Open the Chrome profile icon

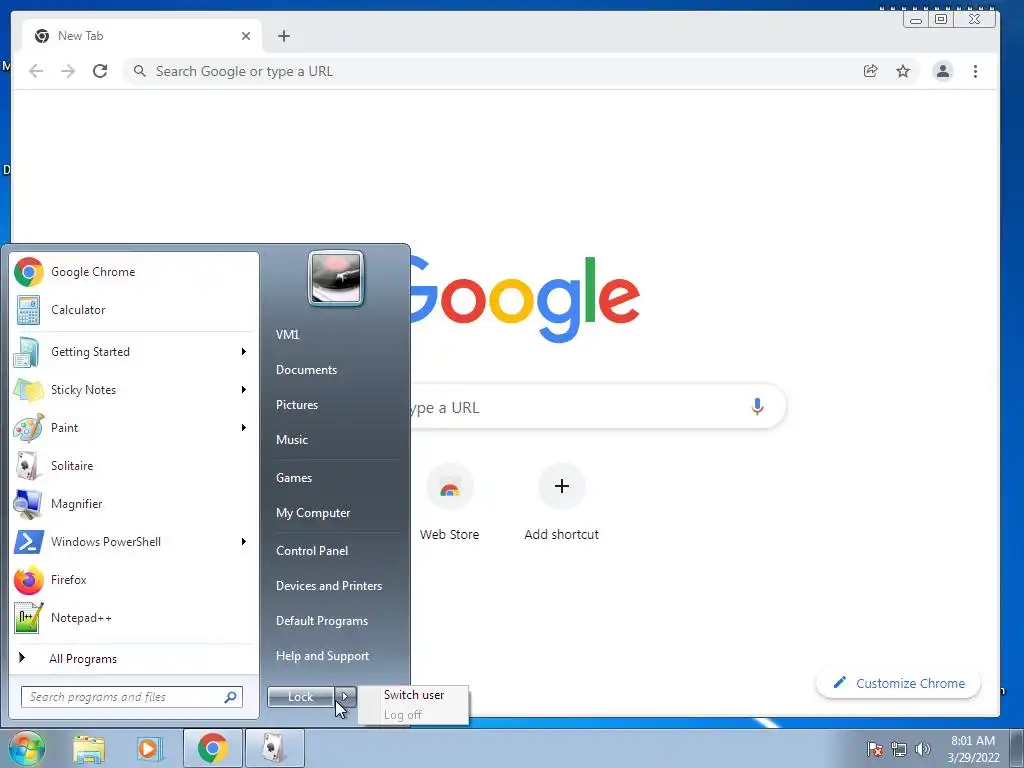point(943,71)
